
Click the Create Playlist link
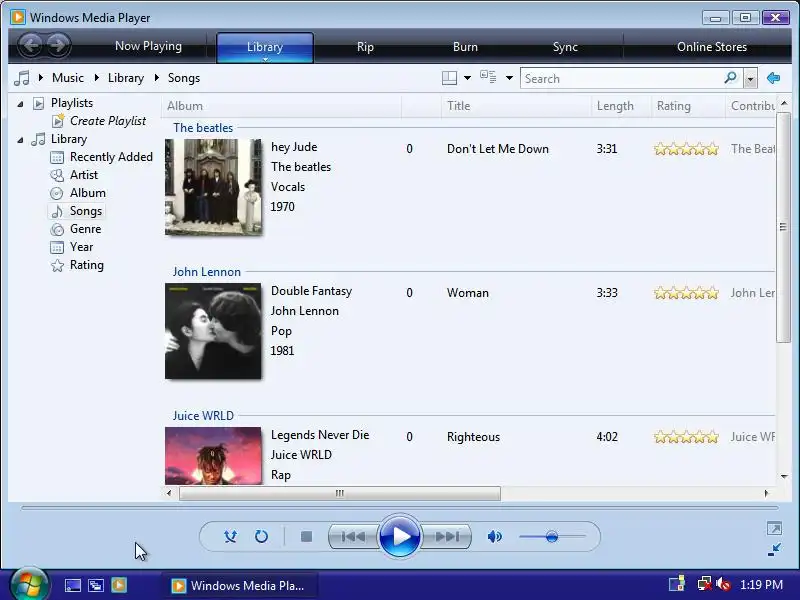tap(108, 121)
